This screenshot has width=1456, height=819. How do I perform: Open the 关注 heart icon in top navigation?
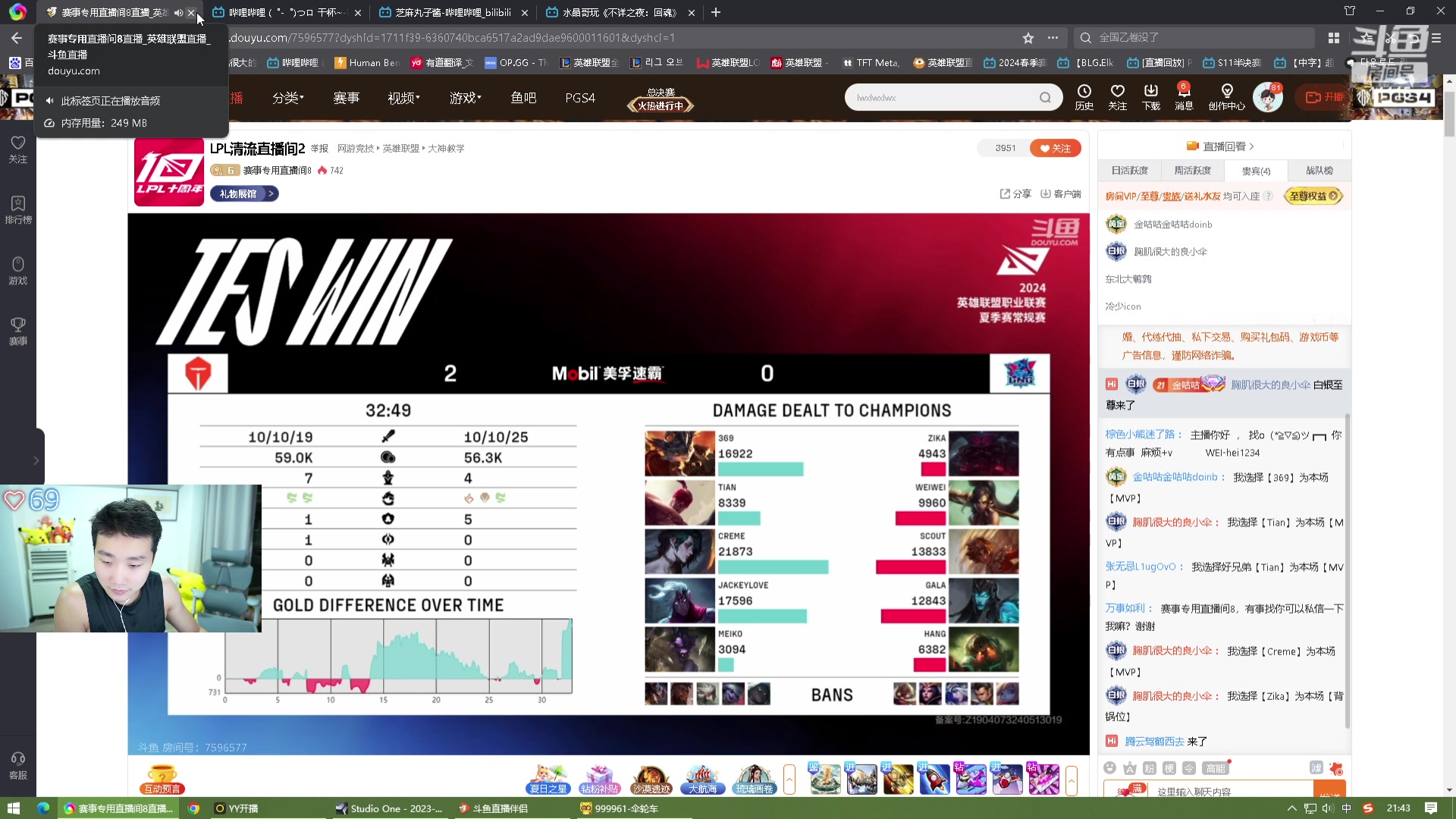point(1118,97)
